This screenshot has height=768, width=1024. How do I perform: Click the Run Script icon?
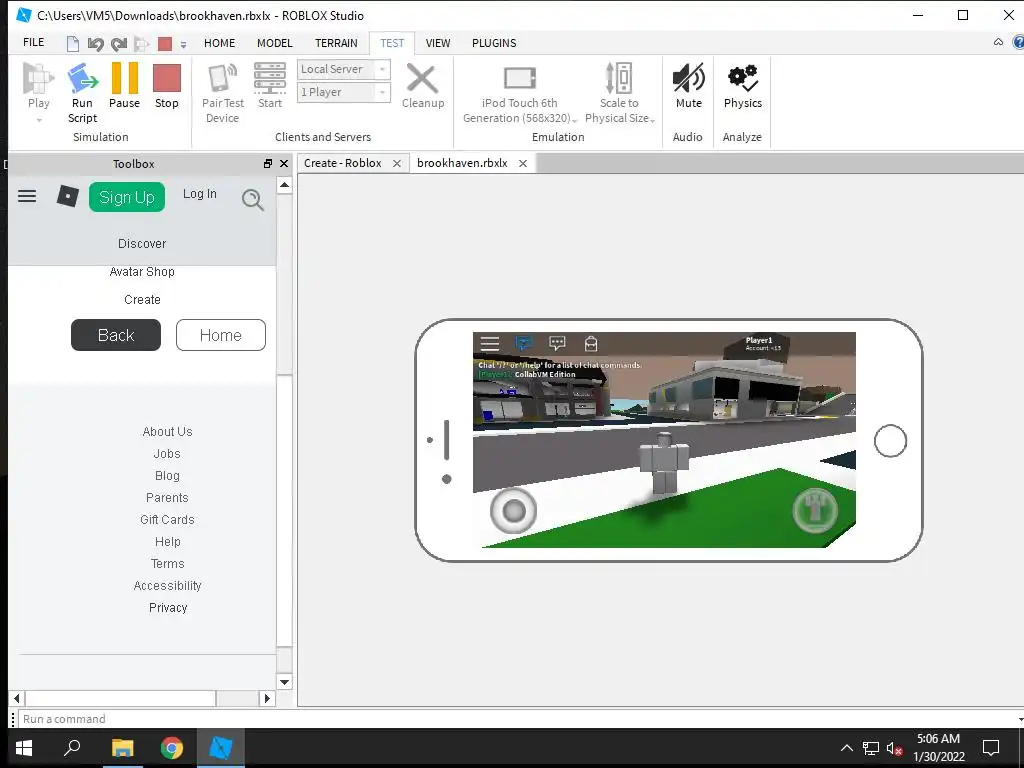click(x=82, y=79)
